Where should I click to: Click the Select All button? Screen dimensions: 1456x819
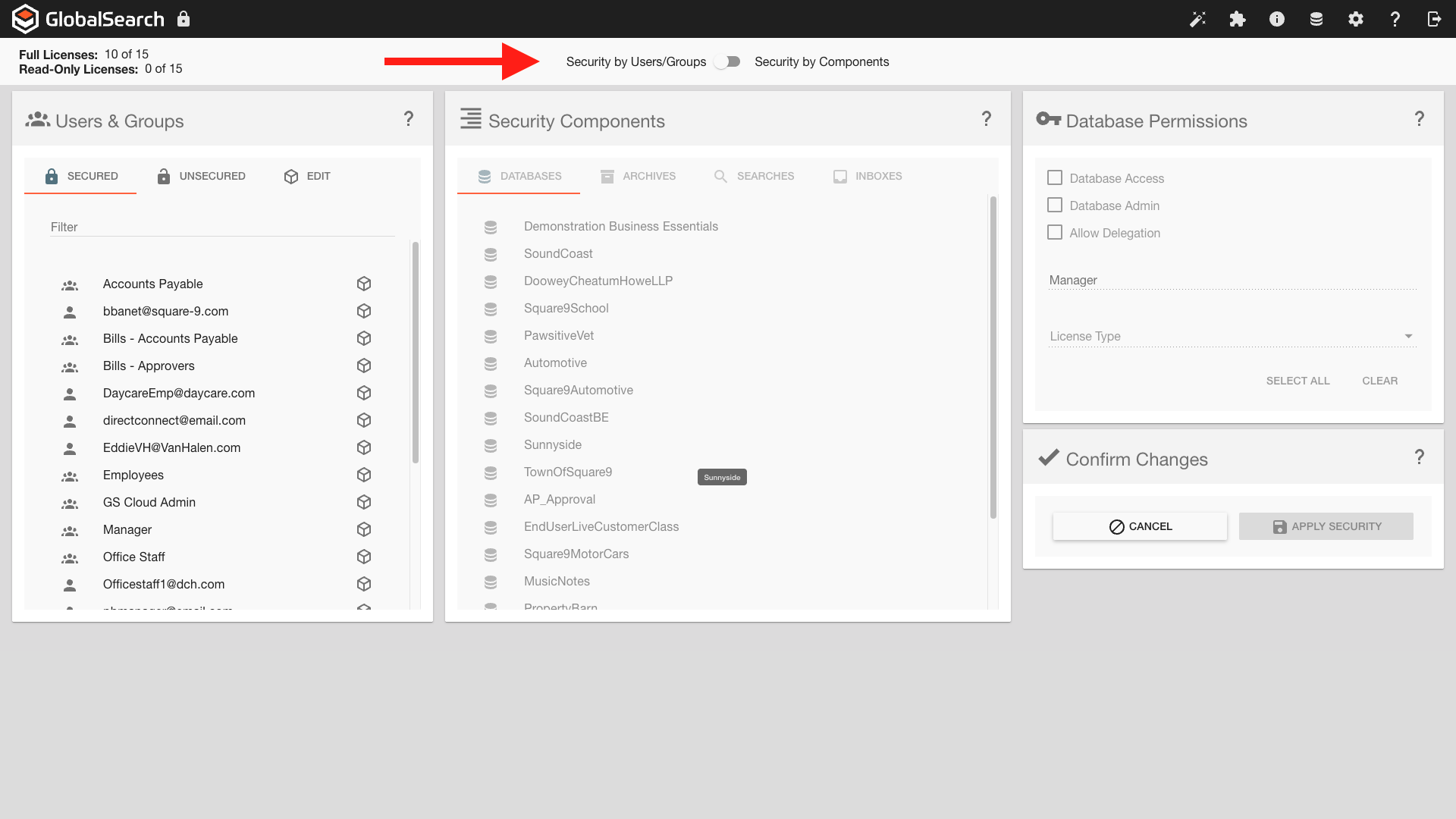(x=1298, y=381)
